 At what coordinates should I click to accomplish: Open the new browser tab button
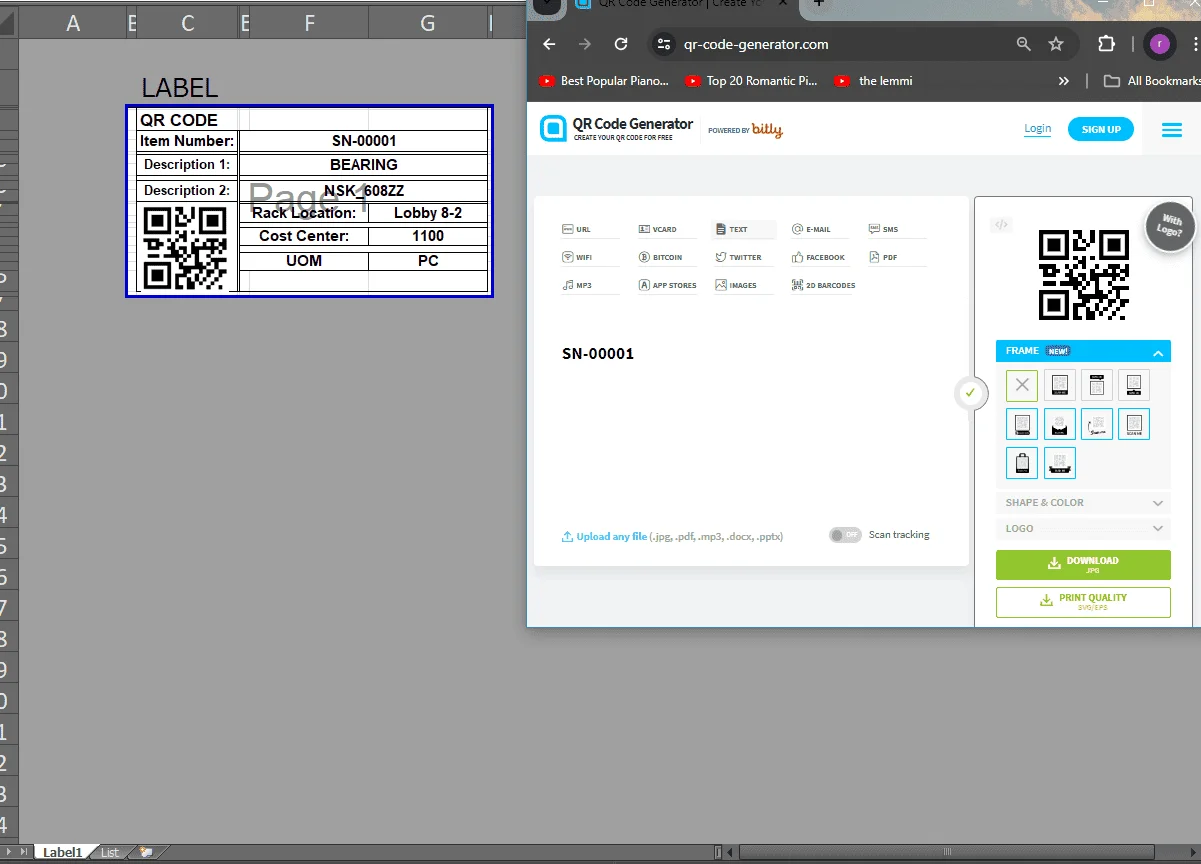click(820, 3)
